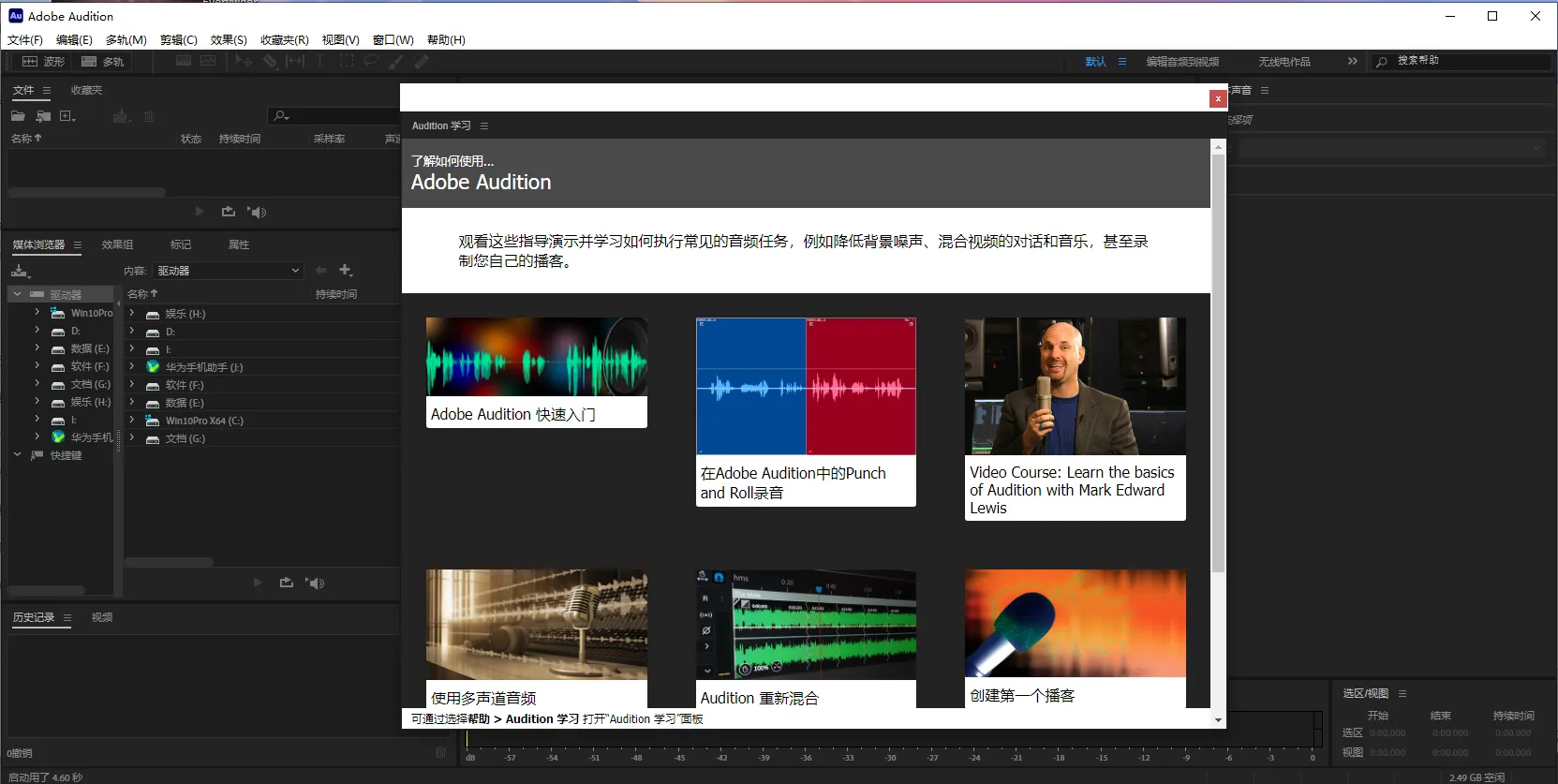1558x784 pixels.
Task: Open the 效果(S) menu
Action: click(228, 39)
